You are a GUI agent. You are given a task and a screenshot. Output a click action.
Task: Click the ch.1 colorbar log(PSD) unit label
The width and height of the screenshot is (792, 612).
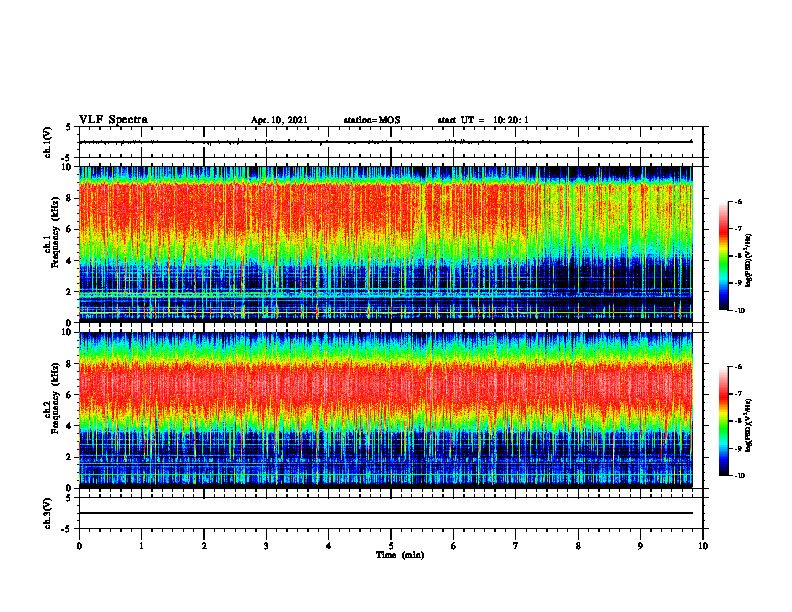(750, 260)
